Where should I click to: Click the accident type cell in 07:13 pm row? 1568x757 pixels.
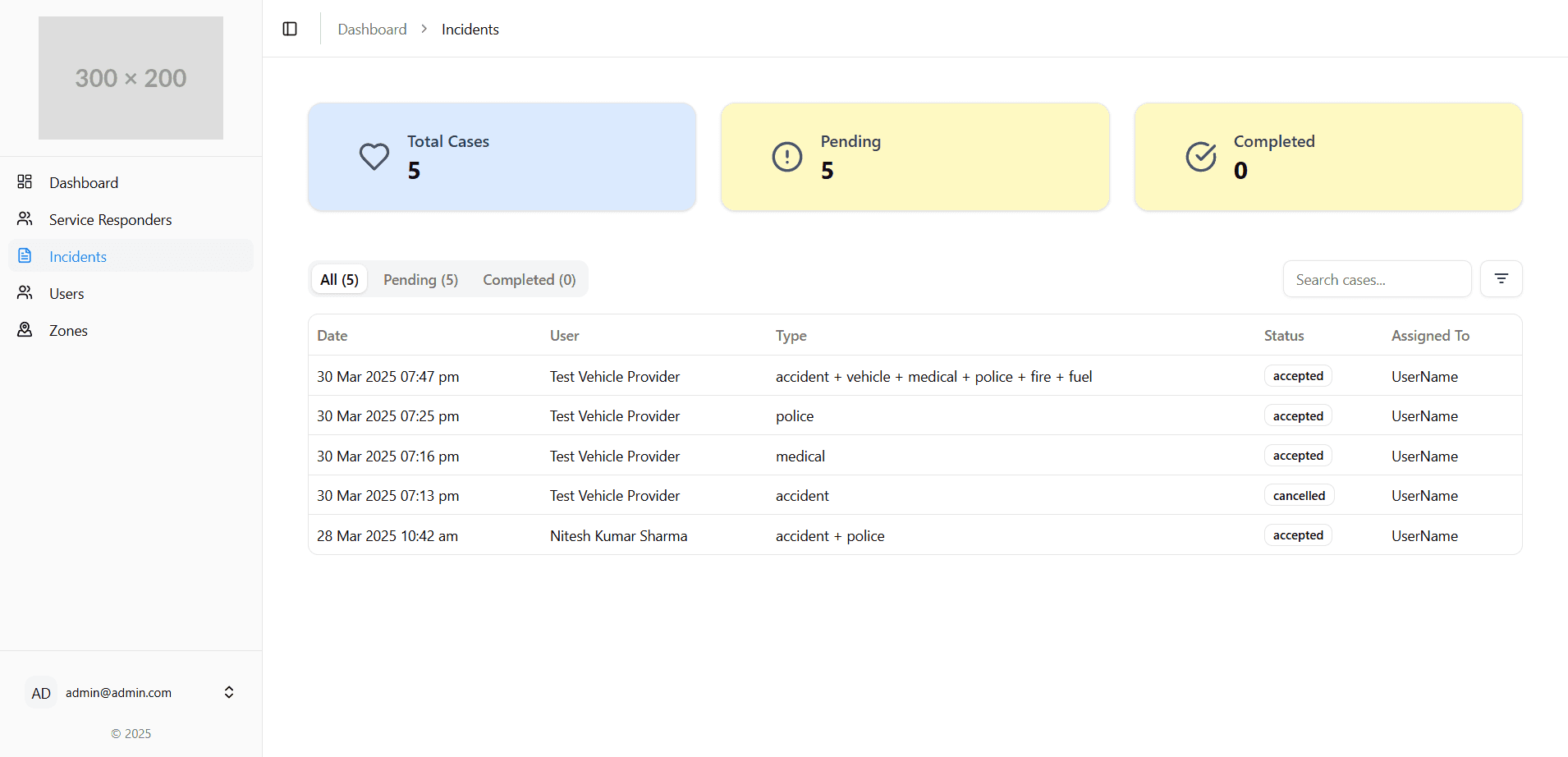click(802, 495)
